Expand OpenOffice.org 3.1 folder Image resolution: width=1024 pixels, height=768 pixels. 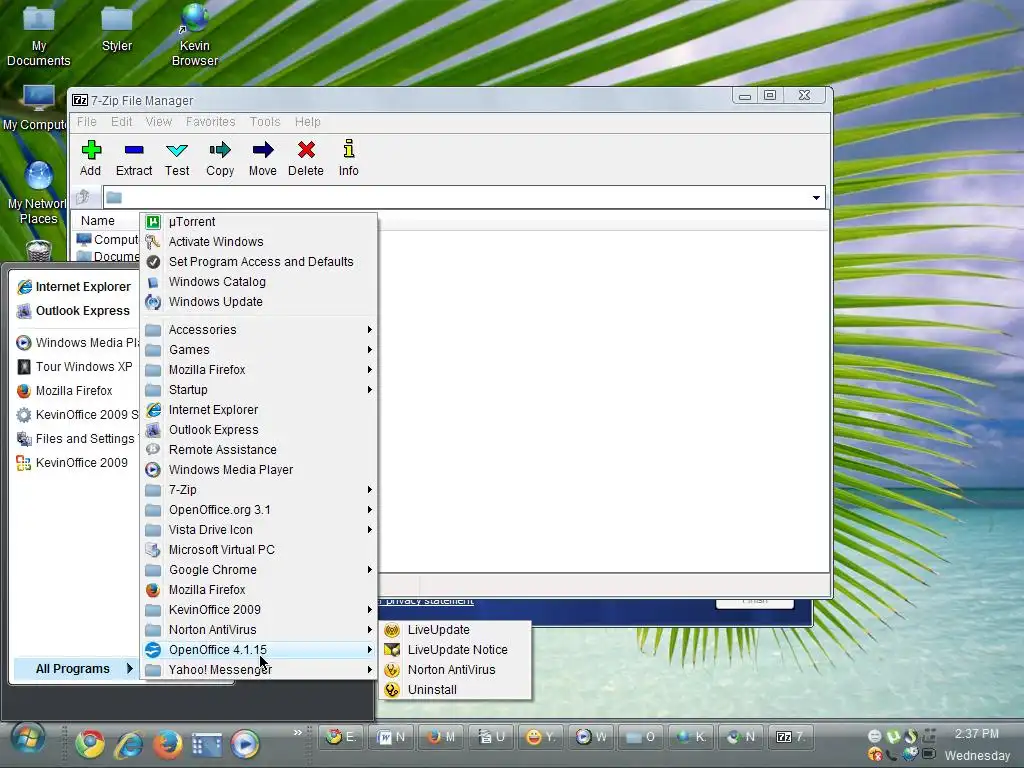[x=260, y=510]
